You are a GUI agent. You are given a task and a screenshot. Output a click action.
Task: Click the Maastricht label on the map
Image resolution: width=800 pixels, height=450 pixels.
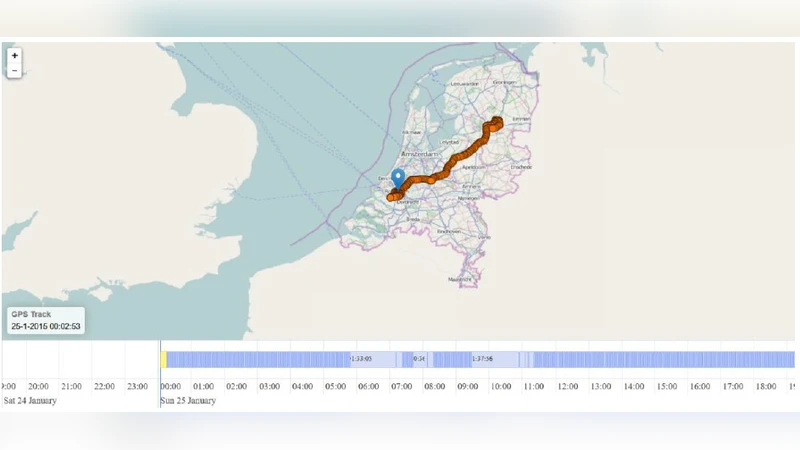pyautogui.click(x=458, y=279)
